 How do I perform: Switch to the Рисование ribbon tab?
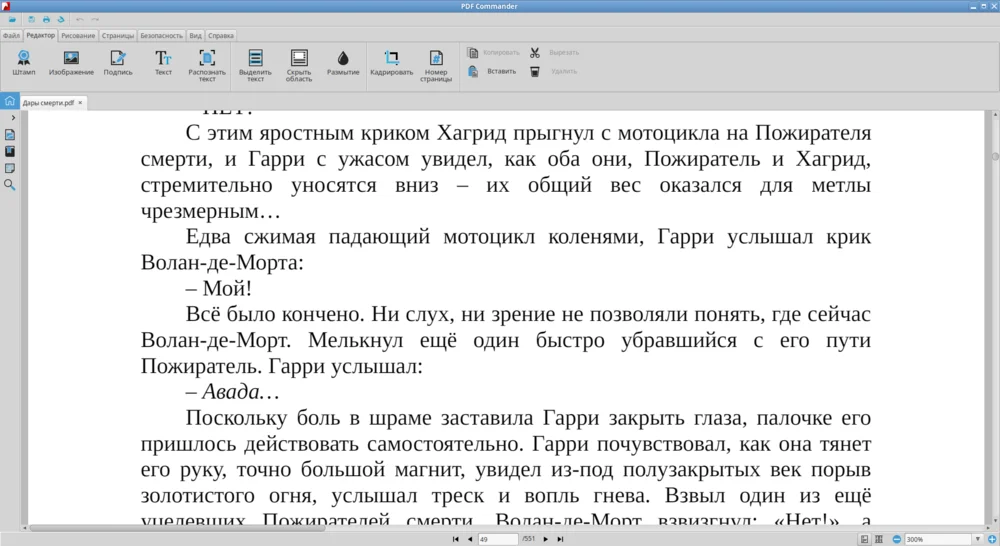pyautogui.click(x=78, y=35)
